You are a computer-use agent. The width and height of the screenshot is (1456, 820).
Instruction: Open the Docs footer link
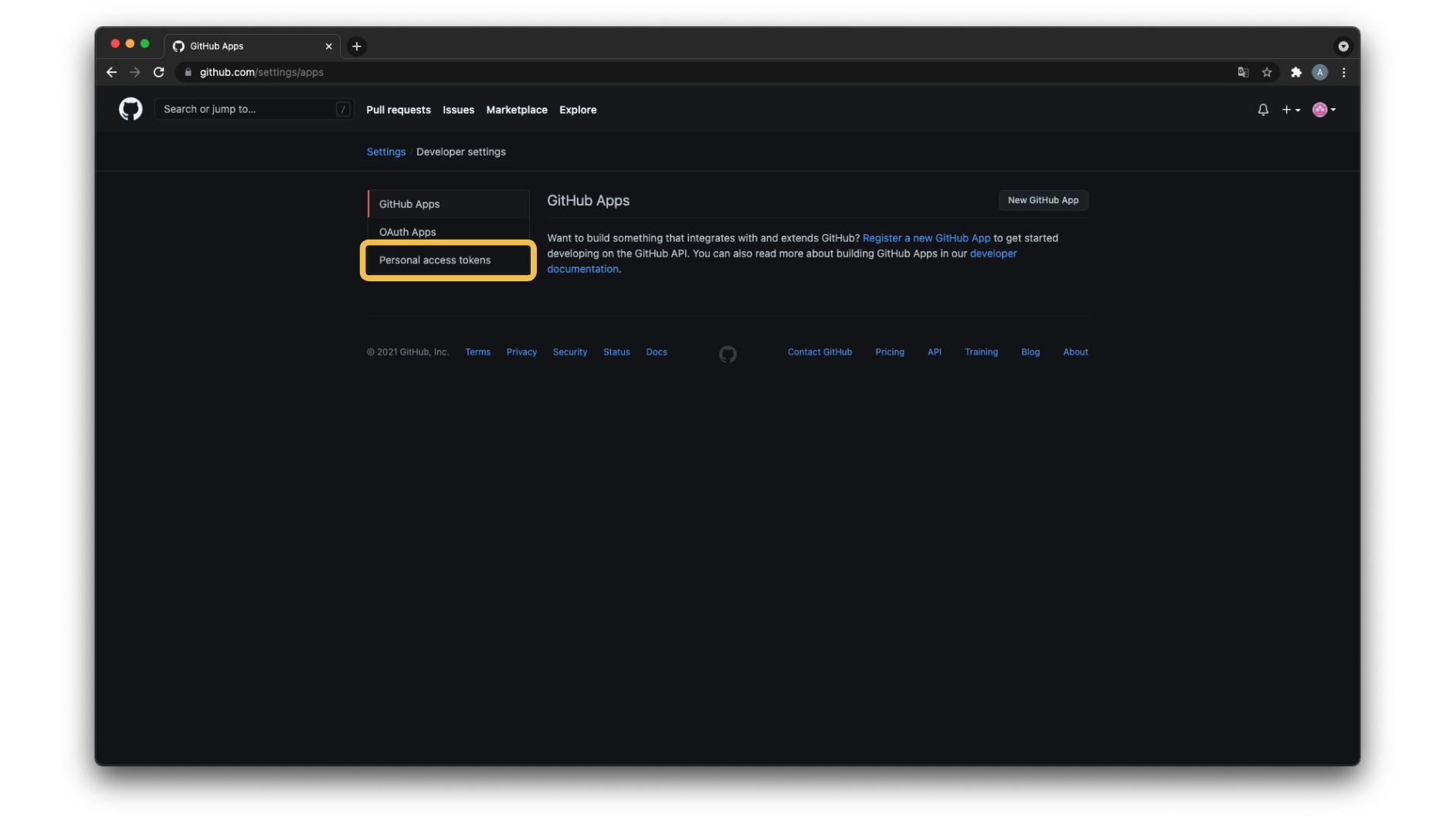(x=657, y=352)
